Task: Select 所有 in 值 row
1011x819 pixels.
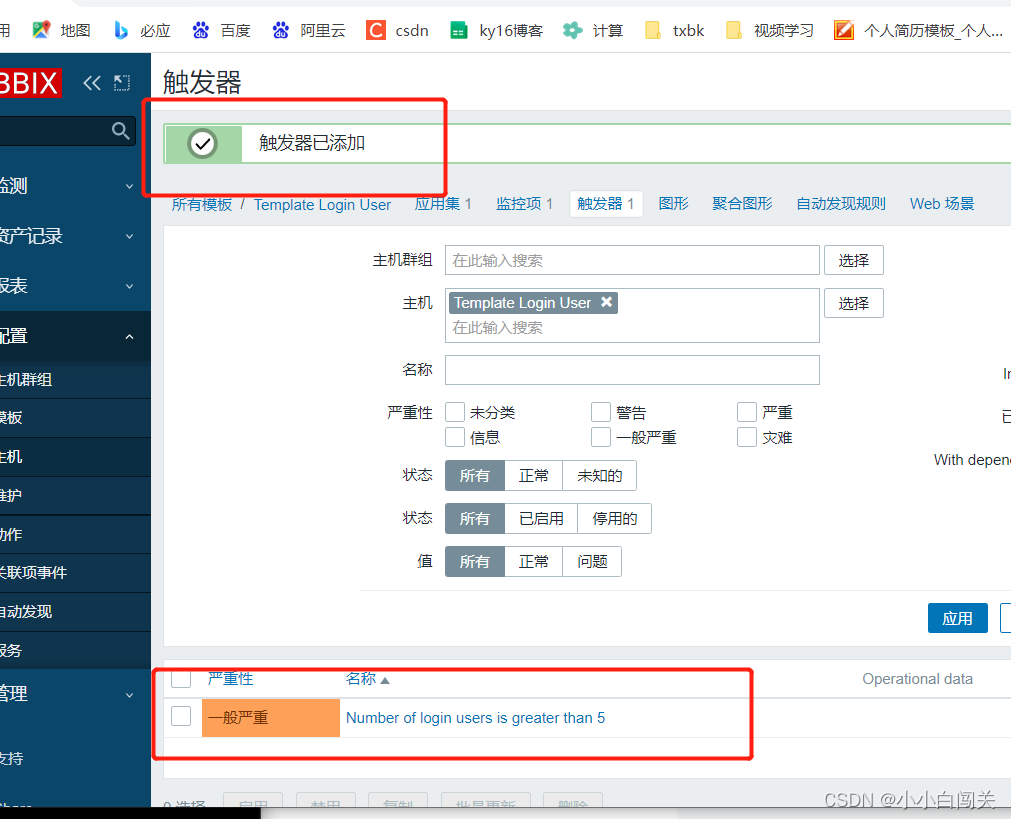Action: pyautogui.click(x=475, y=562)
